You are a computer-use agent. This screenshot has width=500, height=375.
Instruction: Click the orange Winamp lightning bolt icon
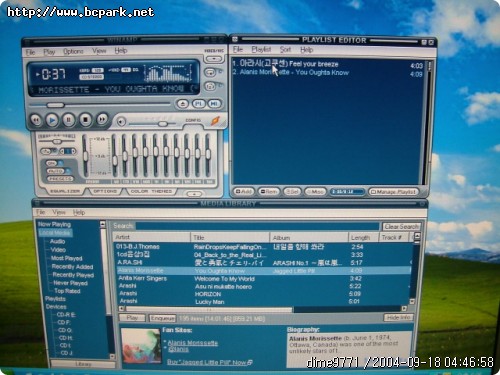point(216,121)
